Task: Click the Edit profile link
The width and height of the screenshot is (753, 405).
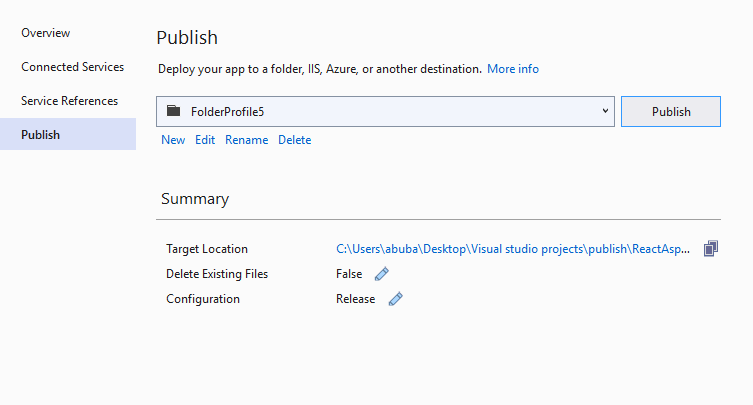Action: 205,140
